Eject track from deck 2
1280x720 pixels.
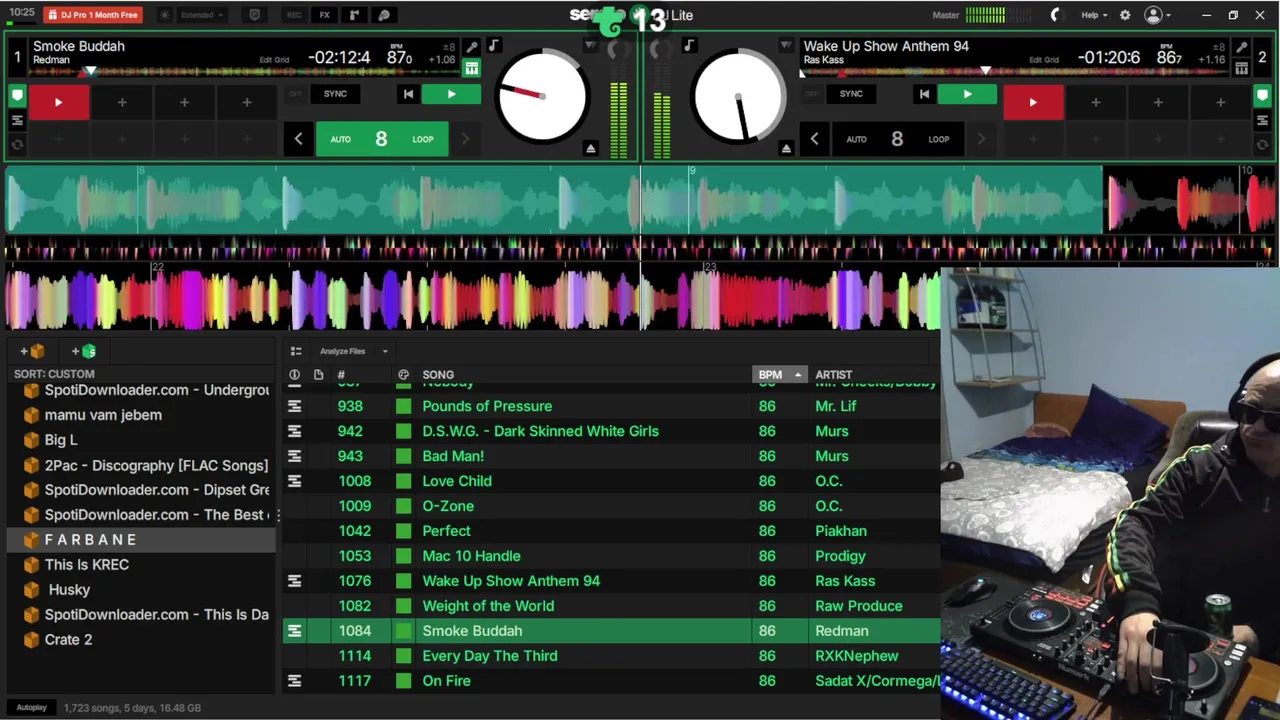[786, 148]
